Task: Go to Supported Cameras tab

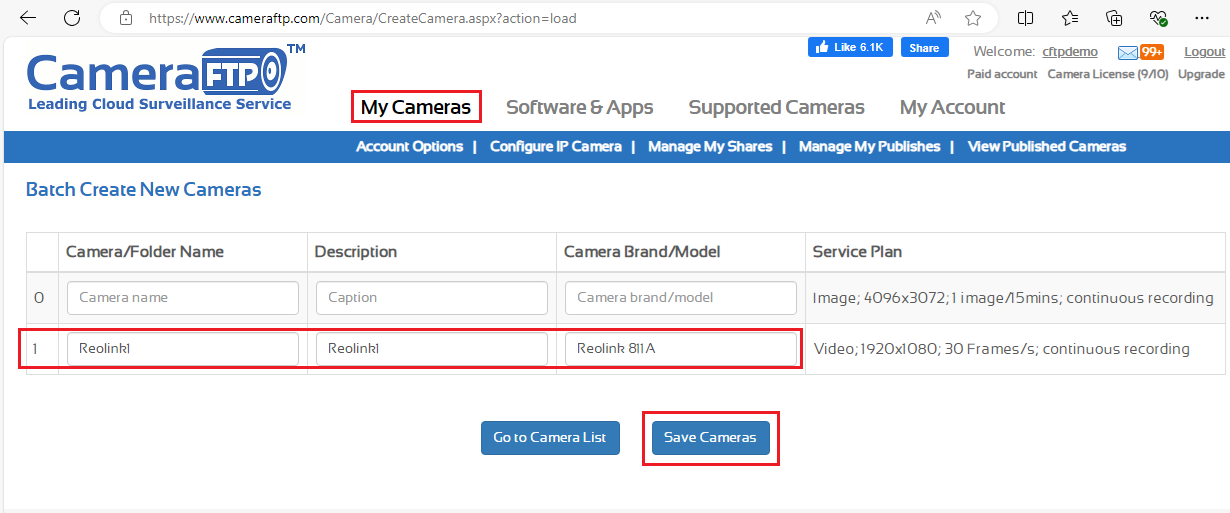Action: coord(777,107)
